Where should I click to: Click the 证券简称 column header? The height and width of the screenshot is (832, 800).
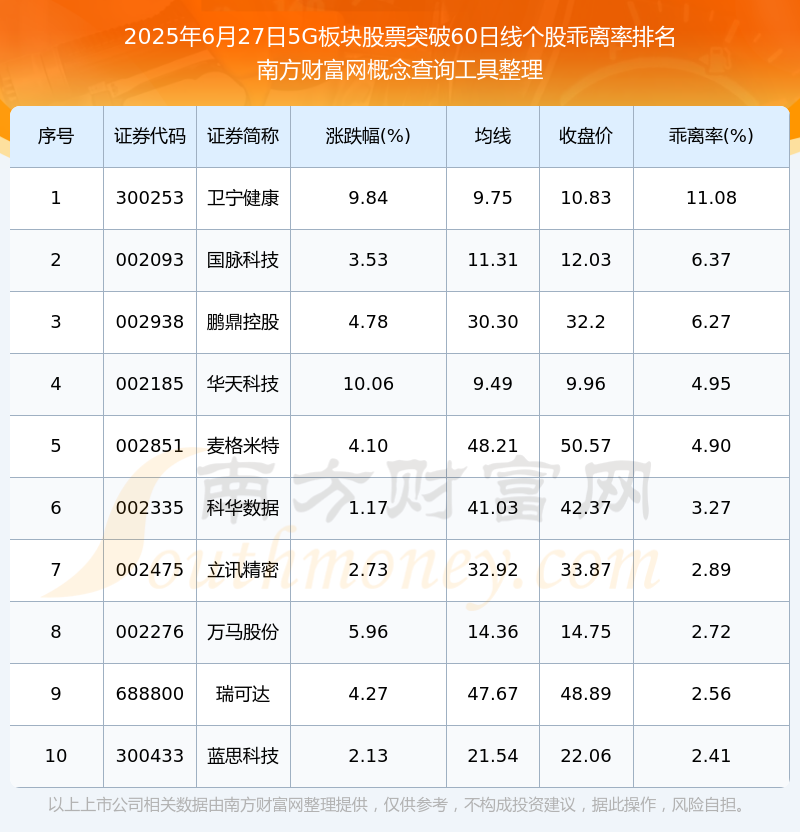(243, 136)
